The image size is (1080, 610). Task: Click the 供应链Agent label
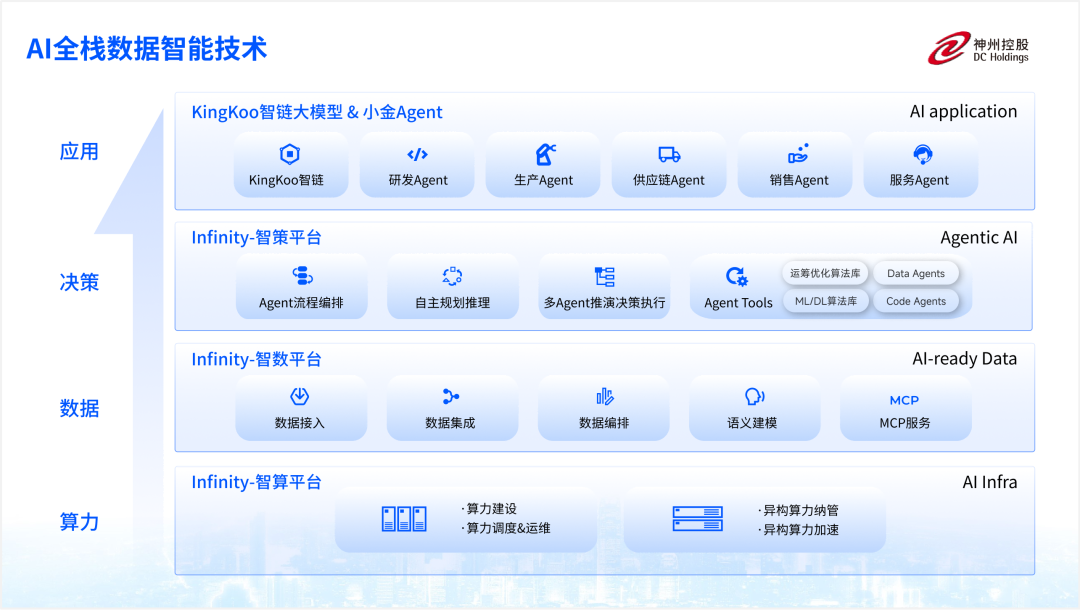pos(669,180)
